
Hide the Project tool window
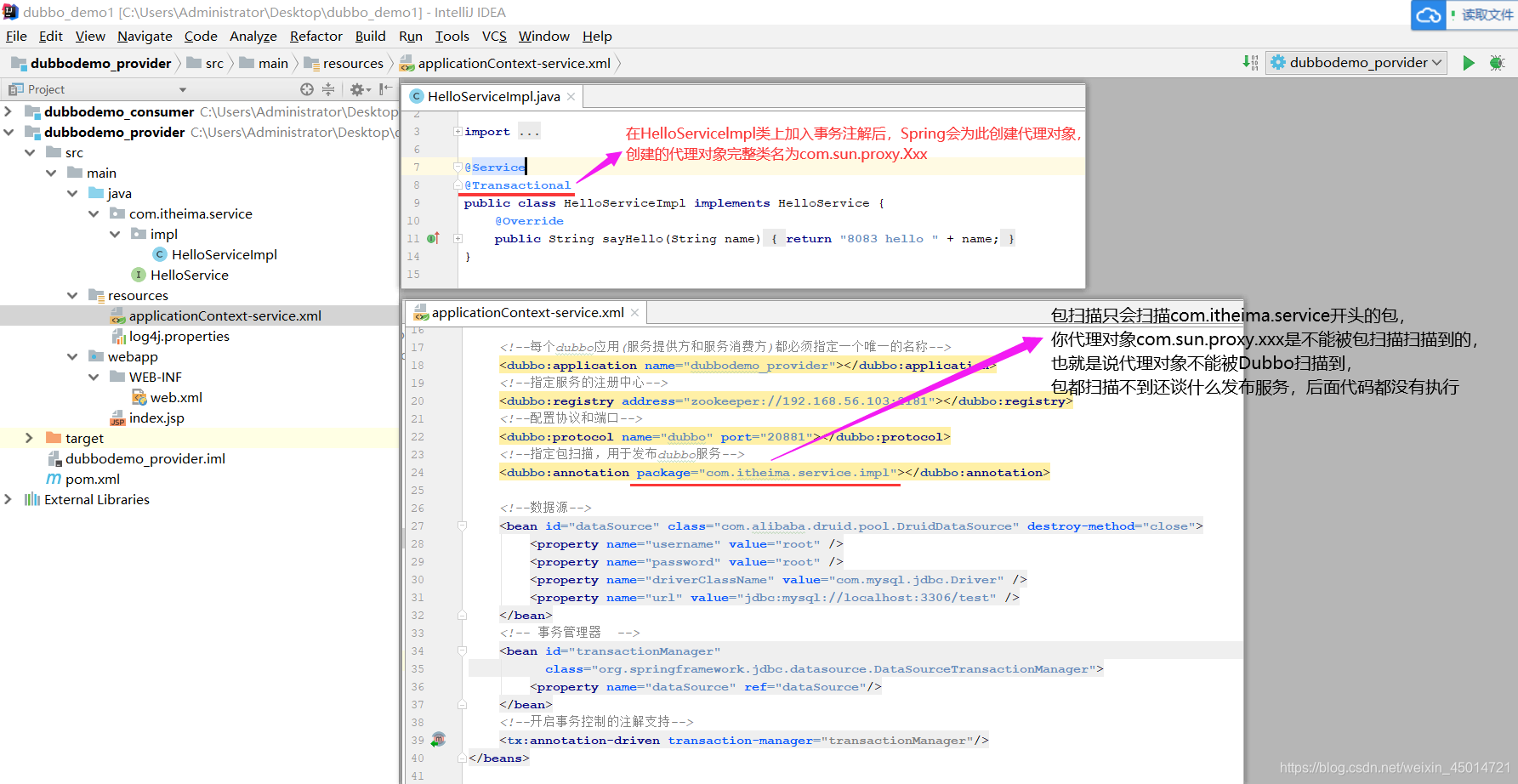coord(385,89)
